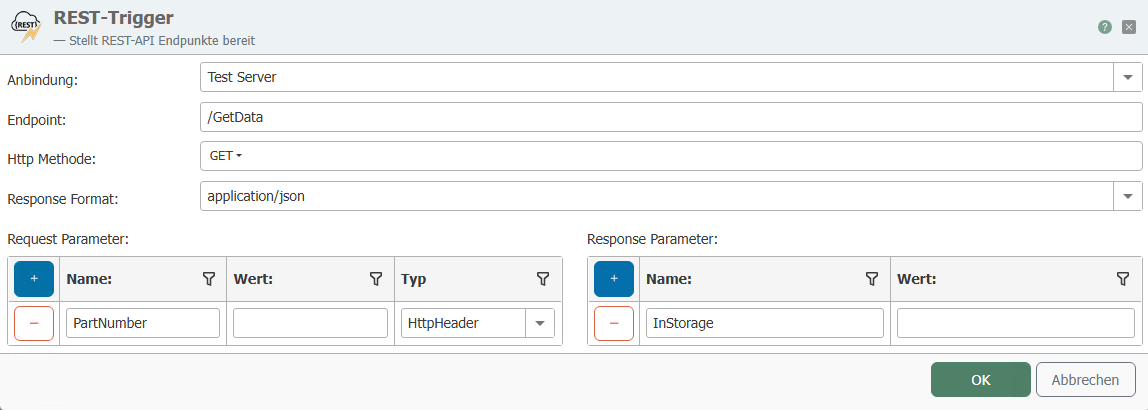This screenshot has width=1148, height=410.
Task: Close the REST-Trigger dialog with the X icon
Action: click(x=1129, y=27)
